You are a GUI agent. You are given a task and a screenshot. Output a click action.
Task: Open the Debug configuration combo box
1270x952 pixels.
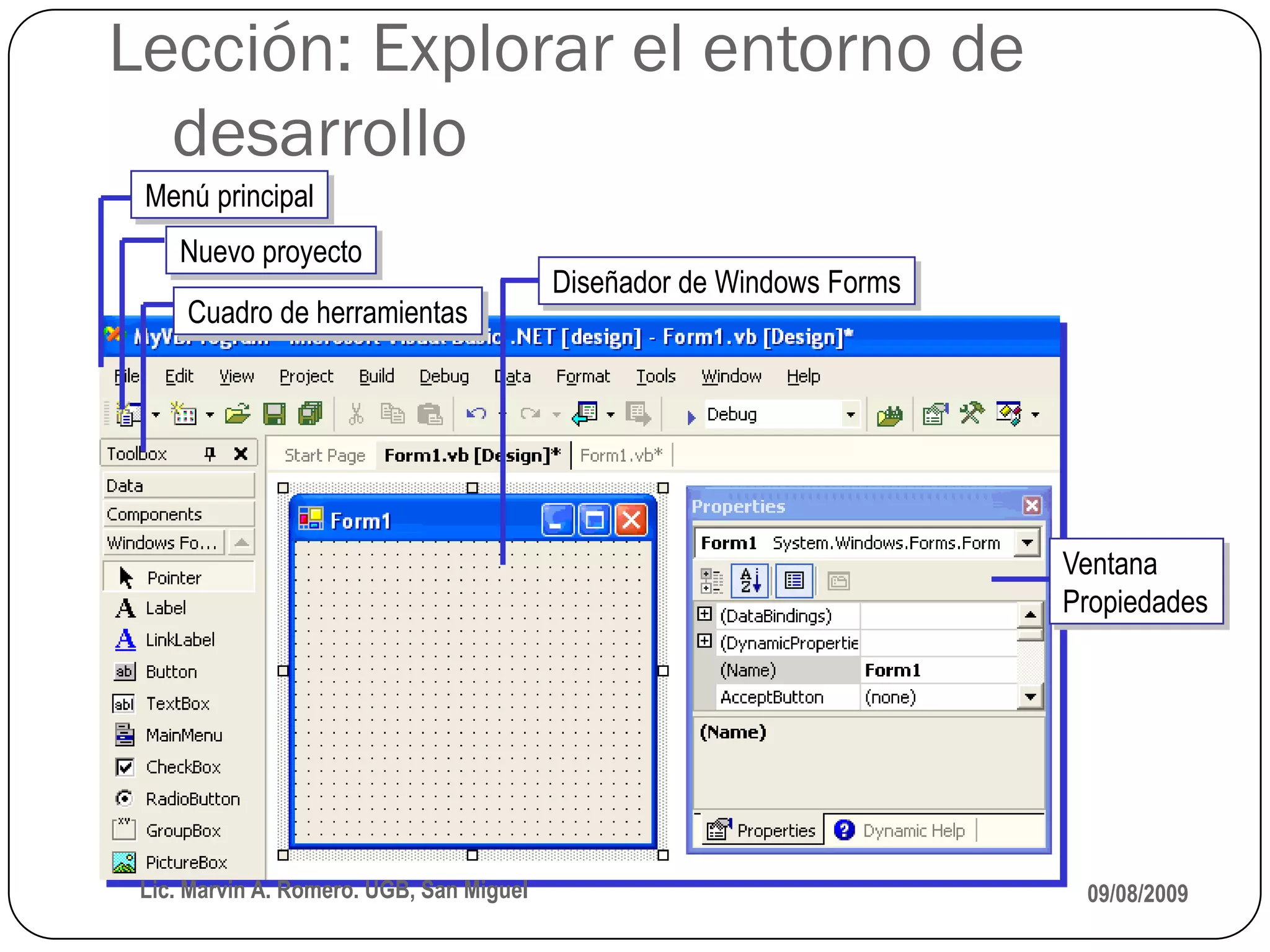[782, 414]
